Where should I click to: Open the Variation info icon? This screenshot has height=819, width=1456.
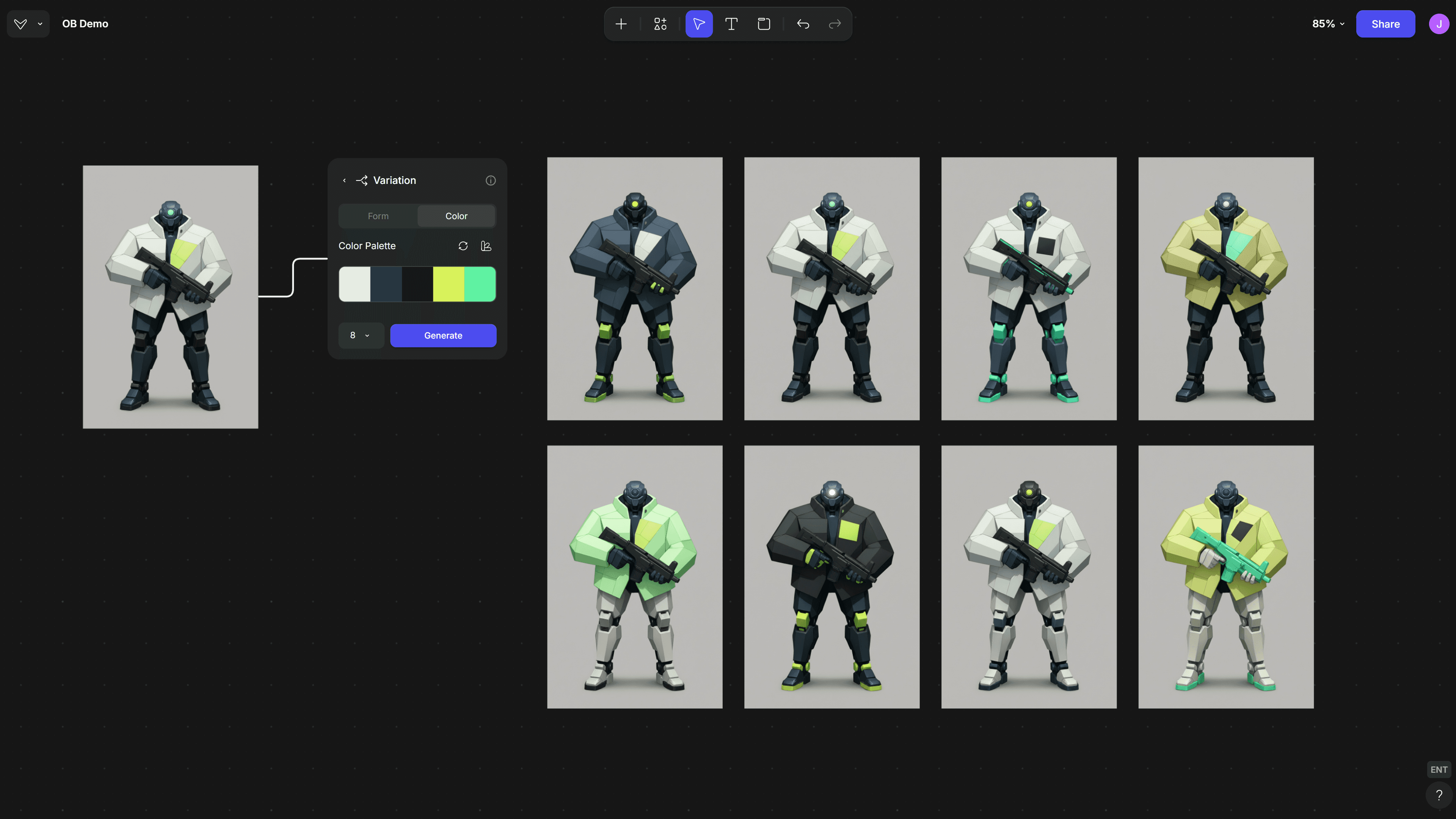(x=491, y=180)
